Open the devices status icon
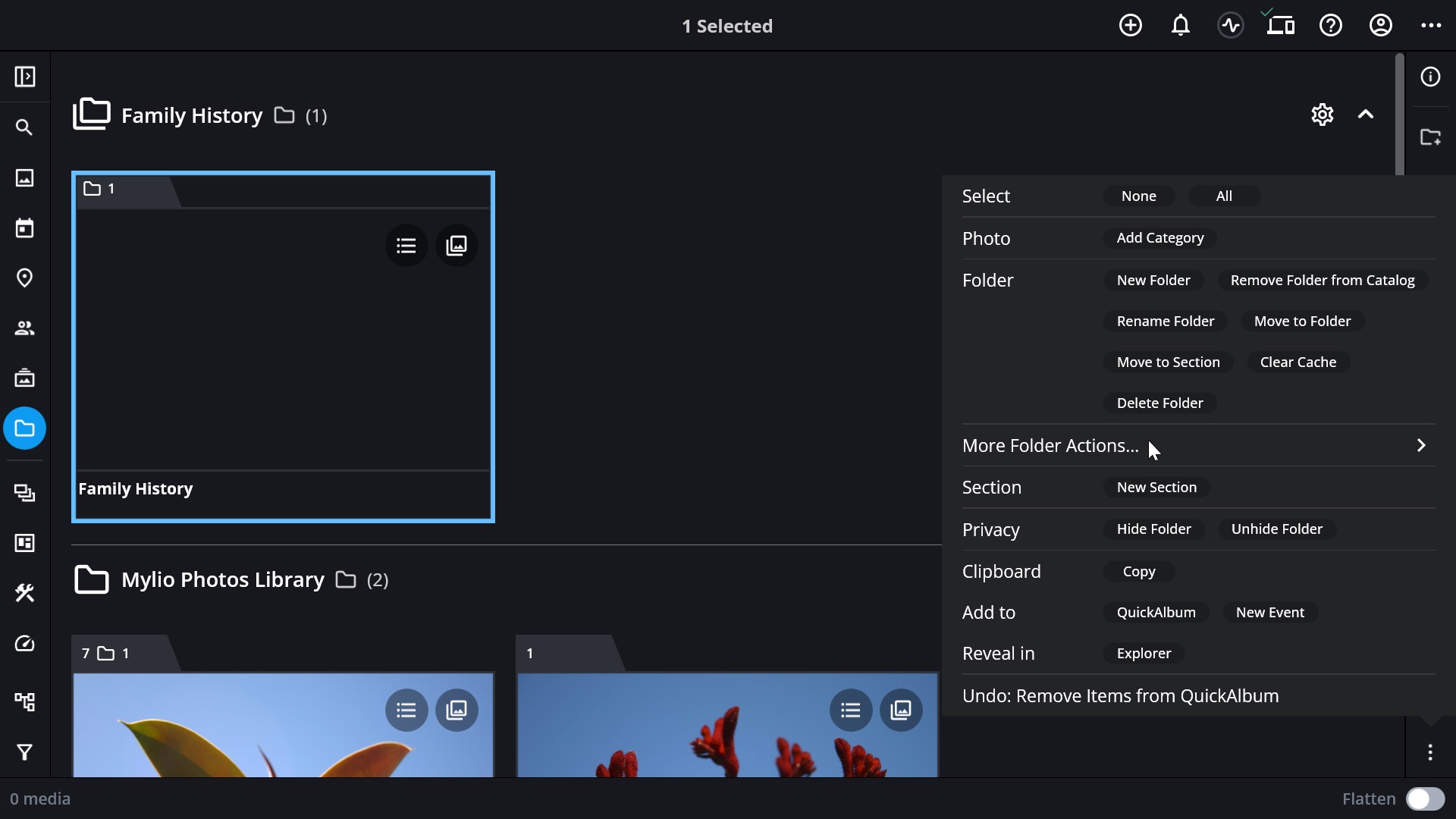This screenshot has width=1456, height=819. (x=1280, y=24)
